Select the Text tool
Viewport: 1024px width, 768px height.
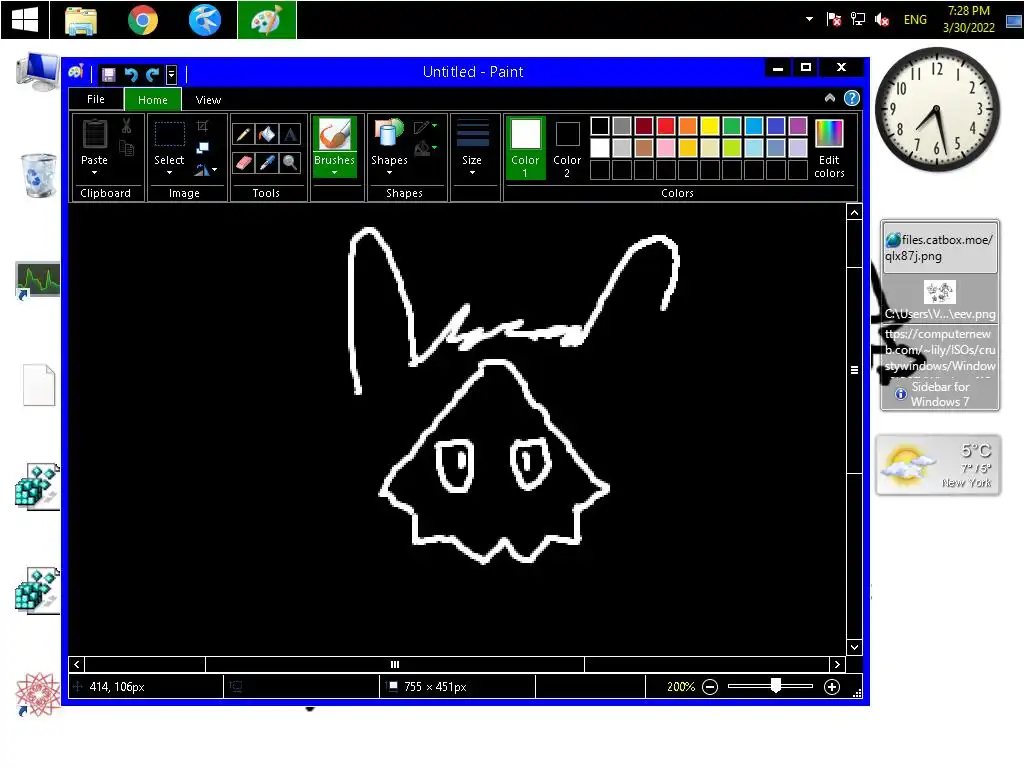click(290, 135)
